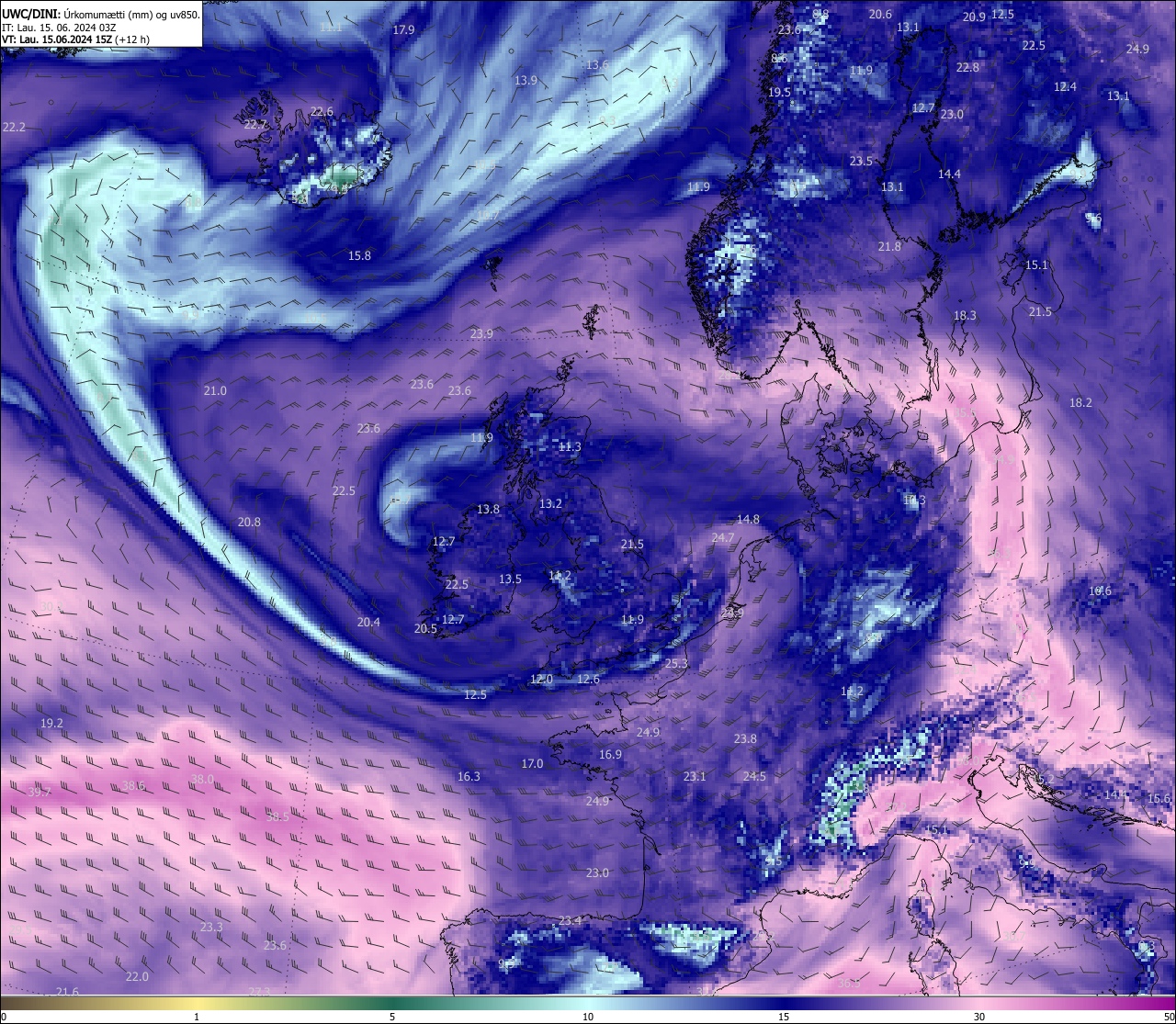Click the 22.8 value over northern Finland

click(967, 67)
